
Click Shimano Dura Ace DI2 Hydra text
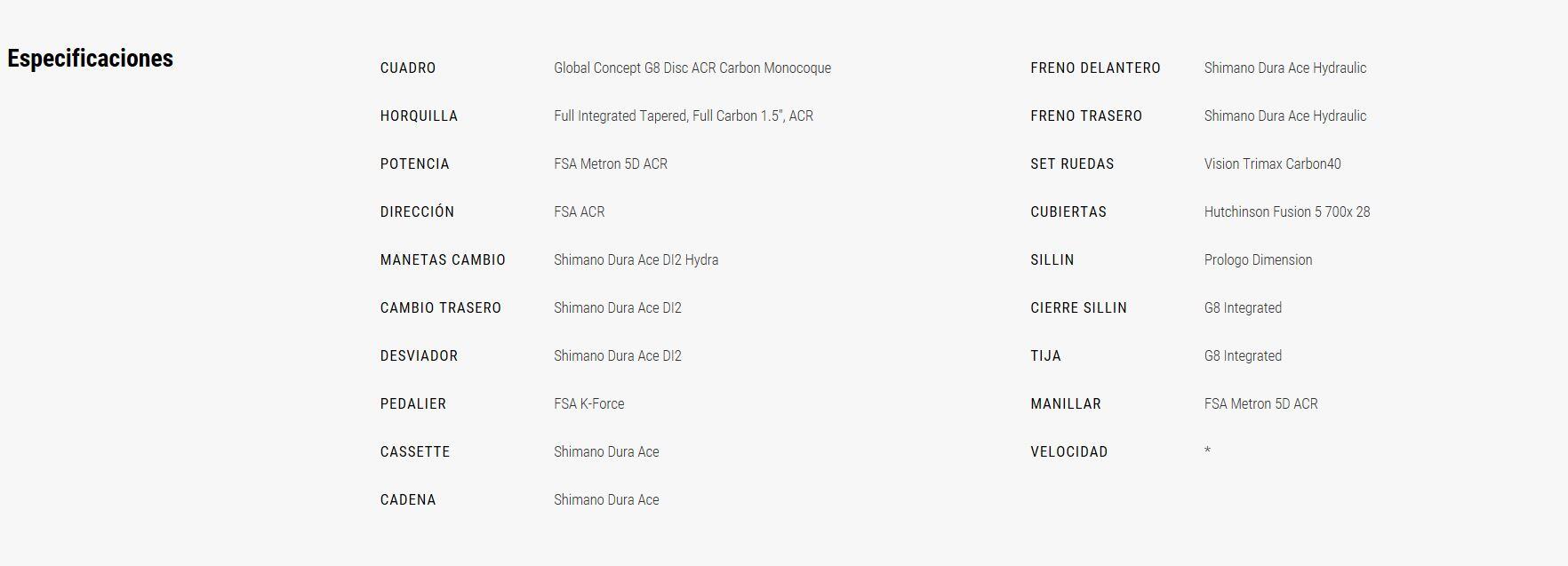coord(636,260)
